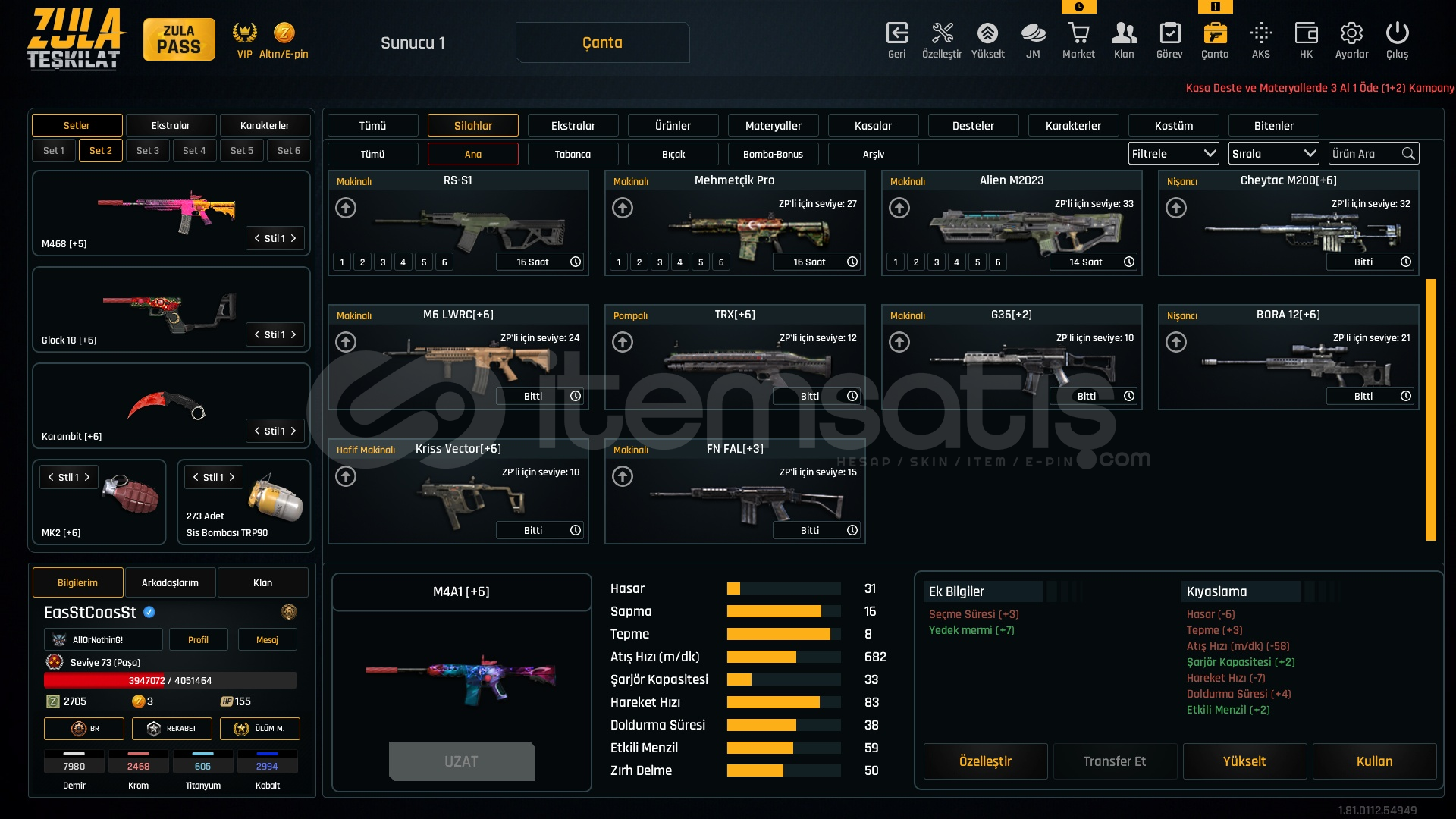Click the Altın/E-pin gold coin icon

tap(284, 33)
